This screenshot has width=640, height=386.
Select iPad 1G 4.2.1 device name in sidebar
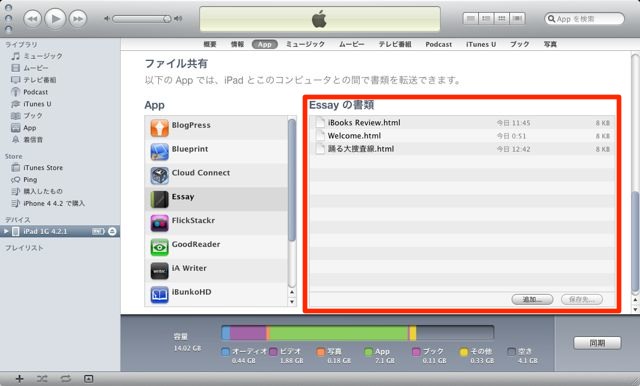coord(45,231)
